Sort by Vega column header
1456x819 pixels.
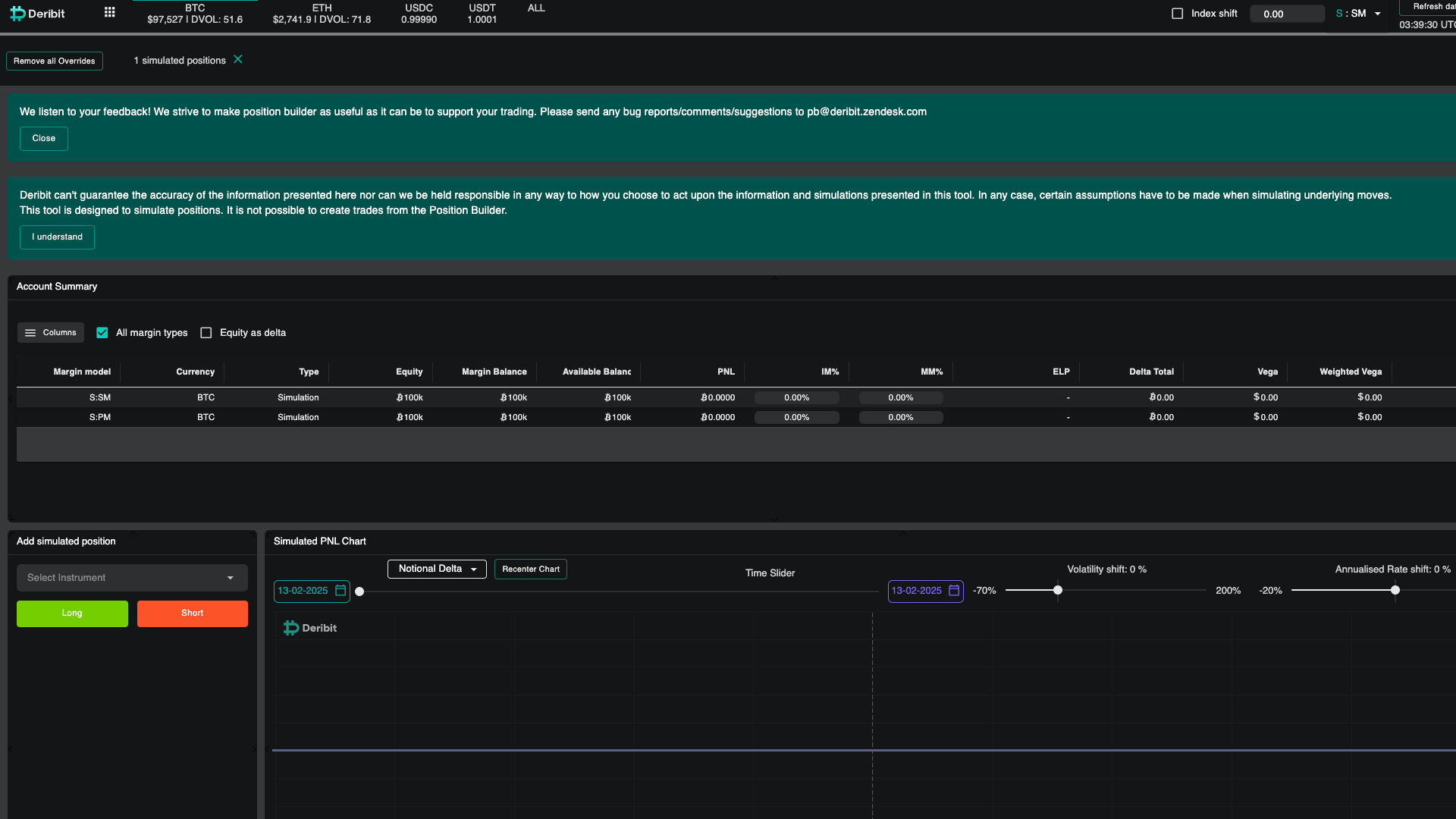click(x=1267, y=372)
